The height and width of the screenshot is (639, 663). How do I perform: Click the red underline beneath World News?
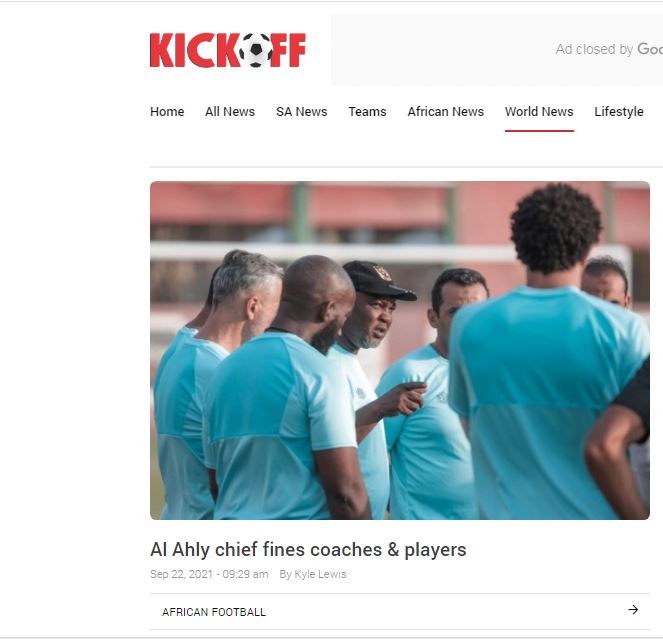click(x=539, y=131)
